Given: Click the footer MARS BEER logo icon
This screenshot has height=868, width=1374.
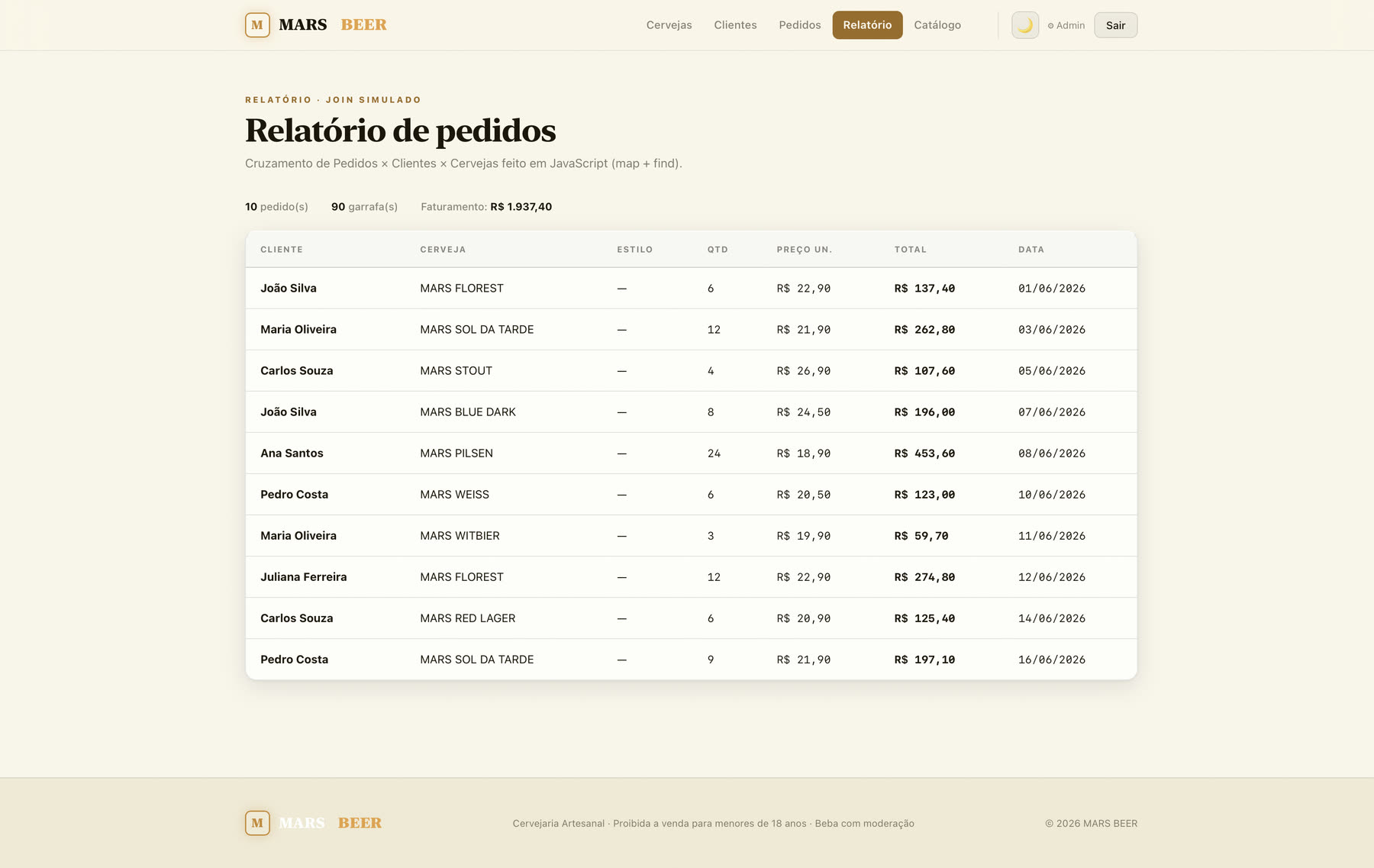Looking at the screenshot, I should point(257,823).
